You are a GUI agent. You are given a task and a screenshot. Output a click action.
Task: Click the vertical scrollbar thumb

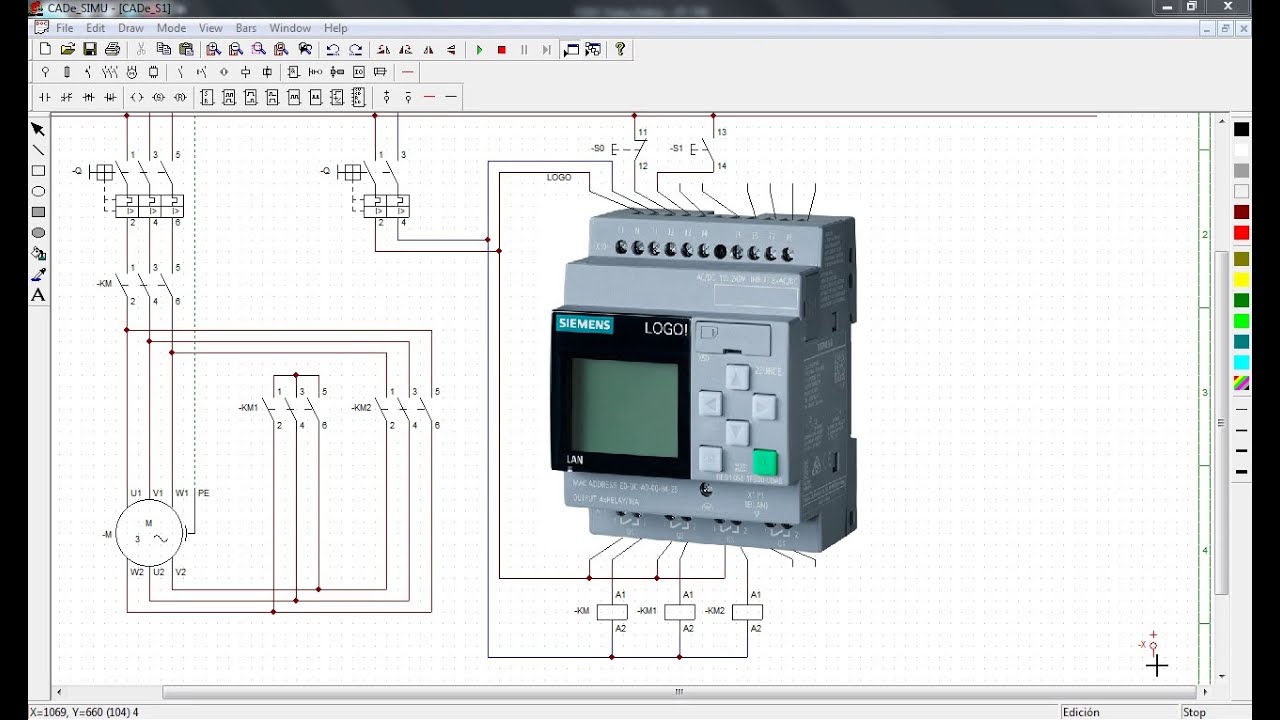1222,423
